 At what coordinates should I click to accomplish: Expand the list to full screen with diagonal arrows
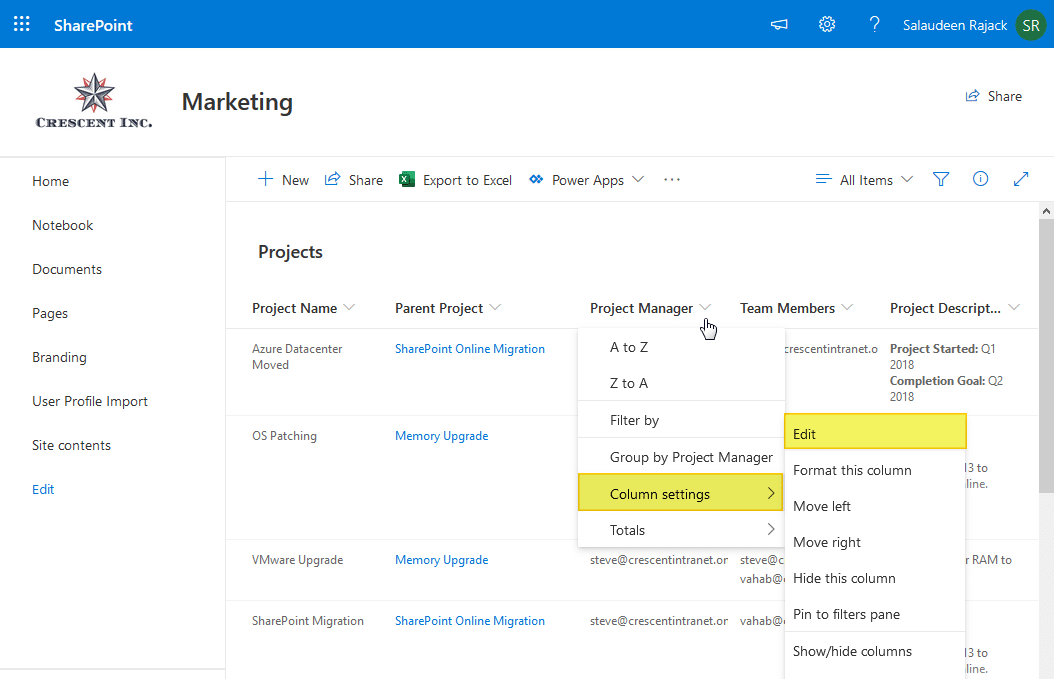coord(1021,179)
